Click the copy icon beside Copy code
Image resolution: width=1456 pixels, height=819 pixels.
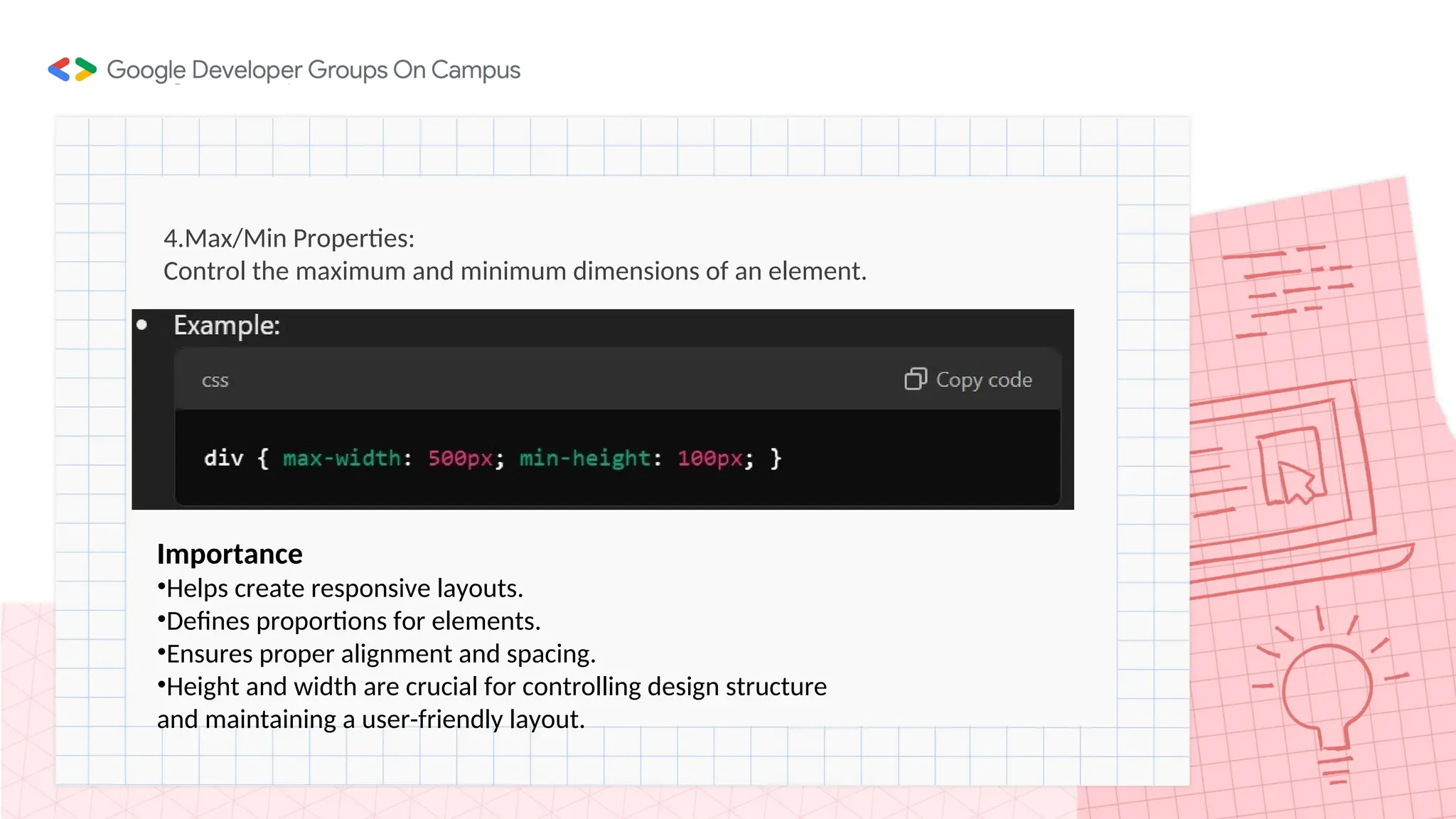click(x=915, y=379)
